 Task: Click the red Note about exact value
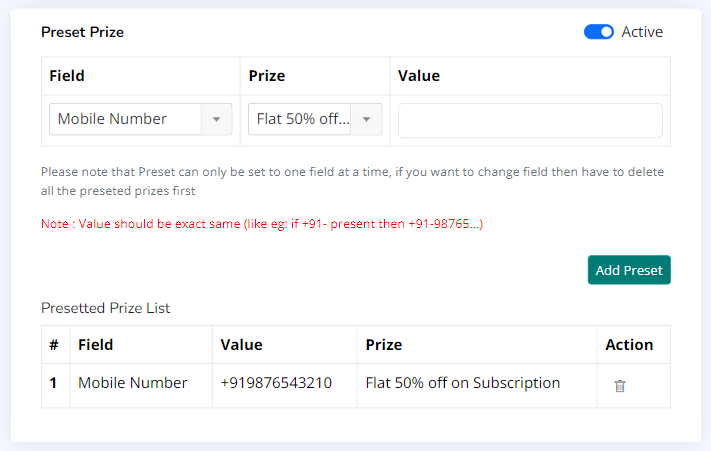pyautogui.click(x=262, y=224)
